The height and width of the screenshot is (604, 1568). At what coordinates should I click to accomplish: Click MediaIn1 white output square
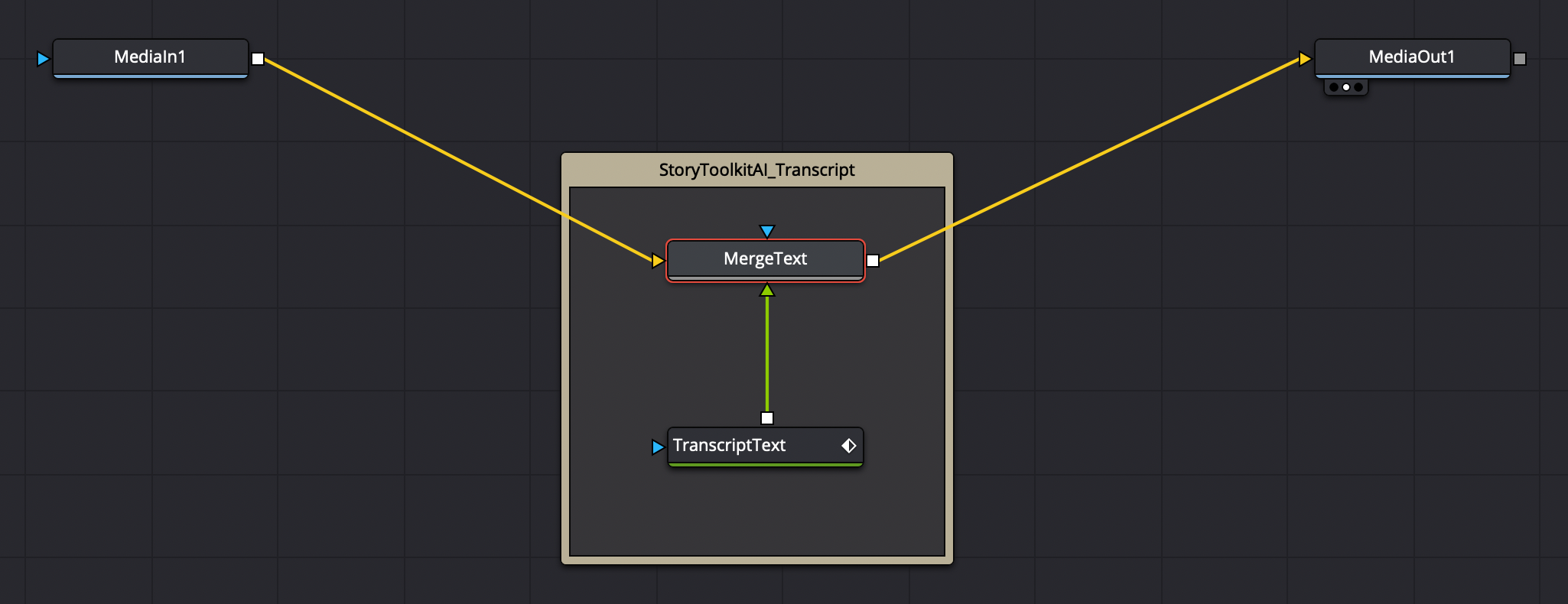258,59
